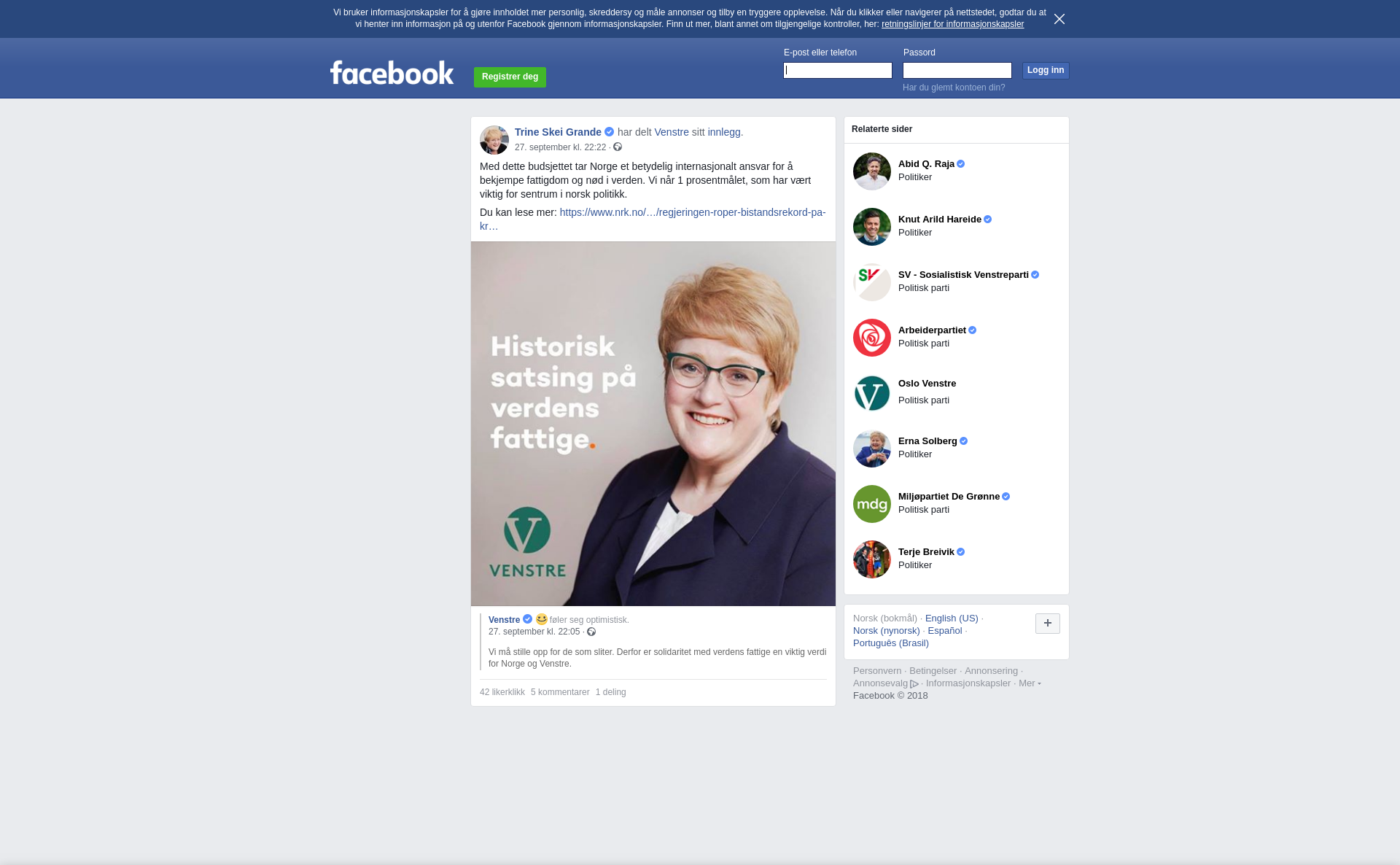The image size is (1400, 865).
Task: Open Miljøpartiet De Grønne page name
Action: (949, 497)
